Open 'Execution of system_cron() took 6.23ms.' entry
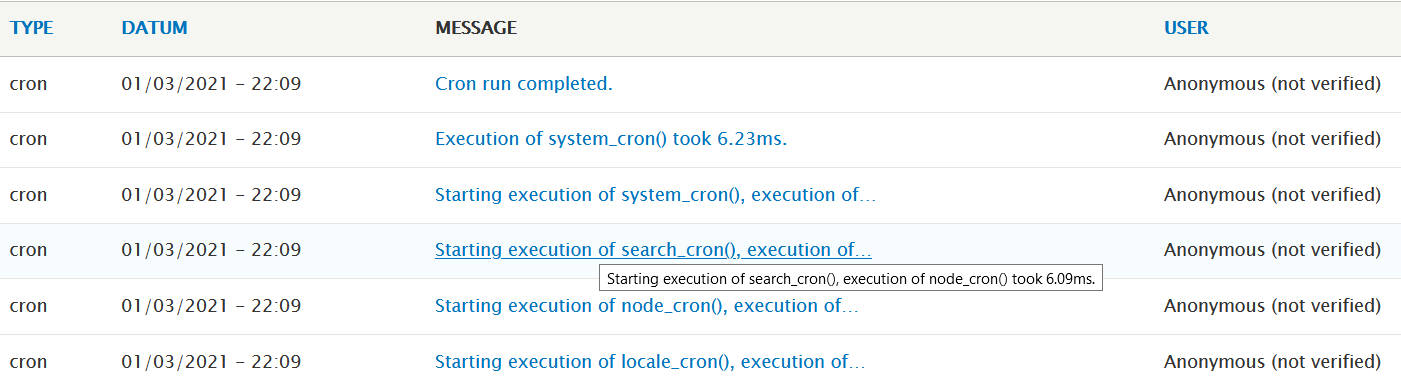Screen dimensions: 1401x377 point(611,139)
